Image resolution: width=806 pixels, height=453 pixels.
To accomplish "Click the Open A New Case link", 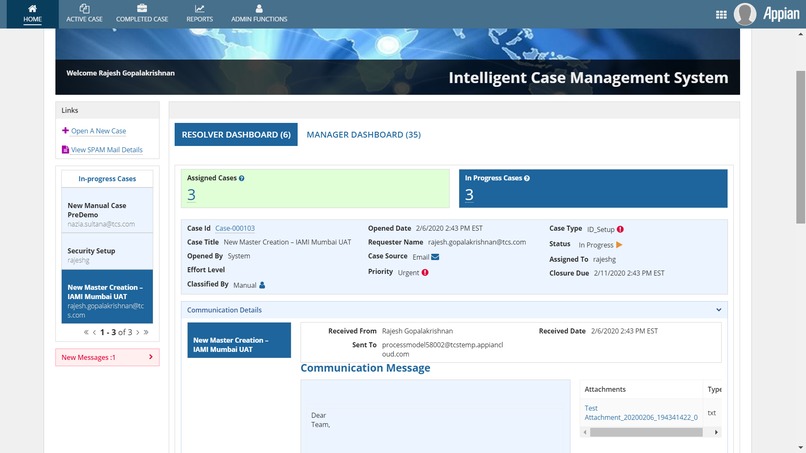I will click(98, 131).
